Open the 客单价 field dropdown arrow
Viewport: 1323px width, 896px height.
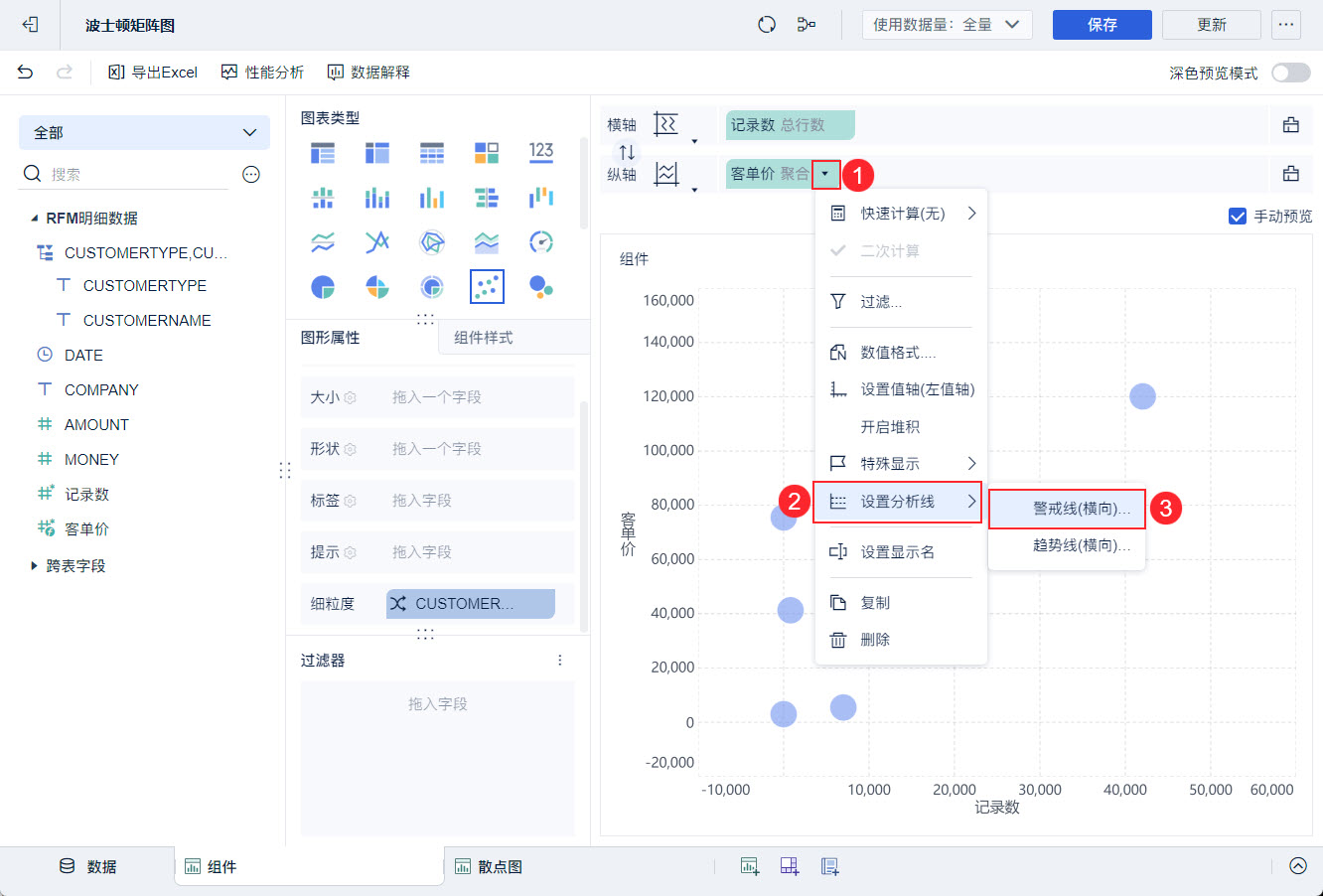tap(825, 175)
